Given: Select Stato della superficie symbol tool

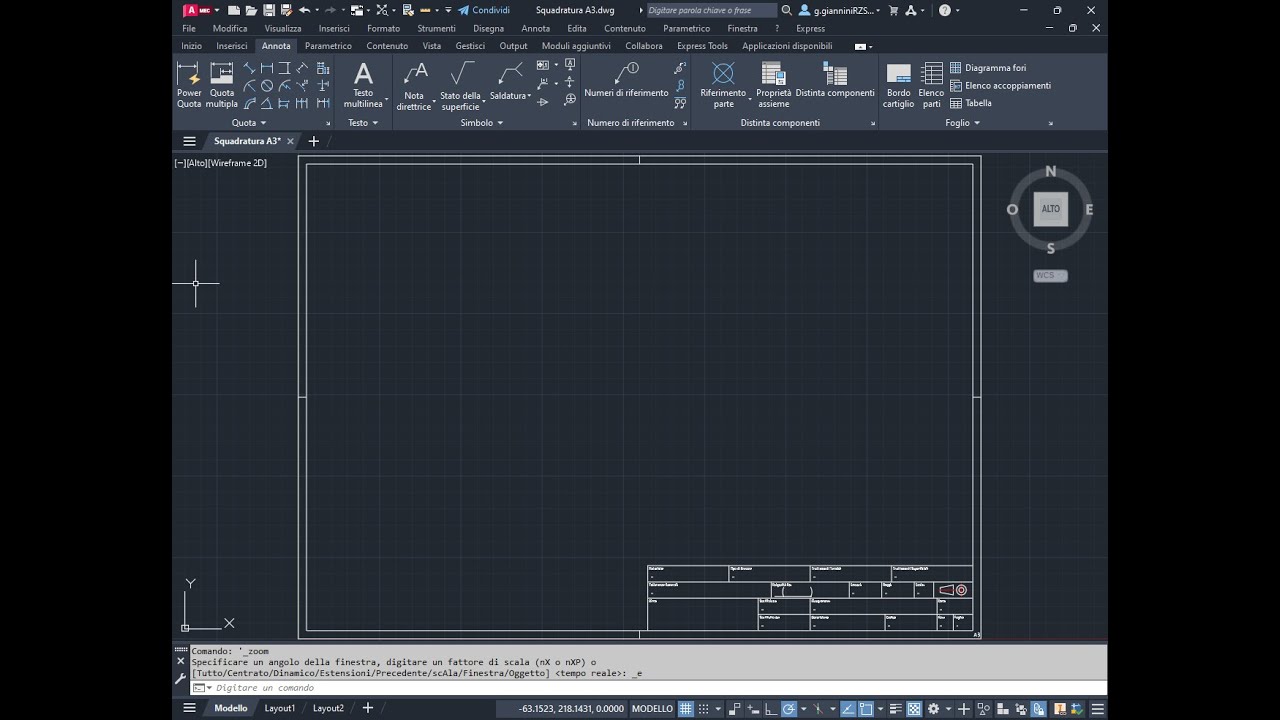Looking at the screenshot, I should [460, 87].
